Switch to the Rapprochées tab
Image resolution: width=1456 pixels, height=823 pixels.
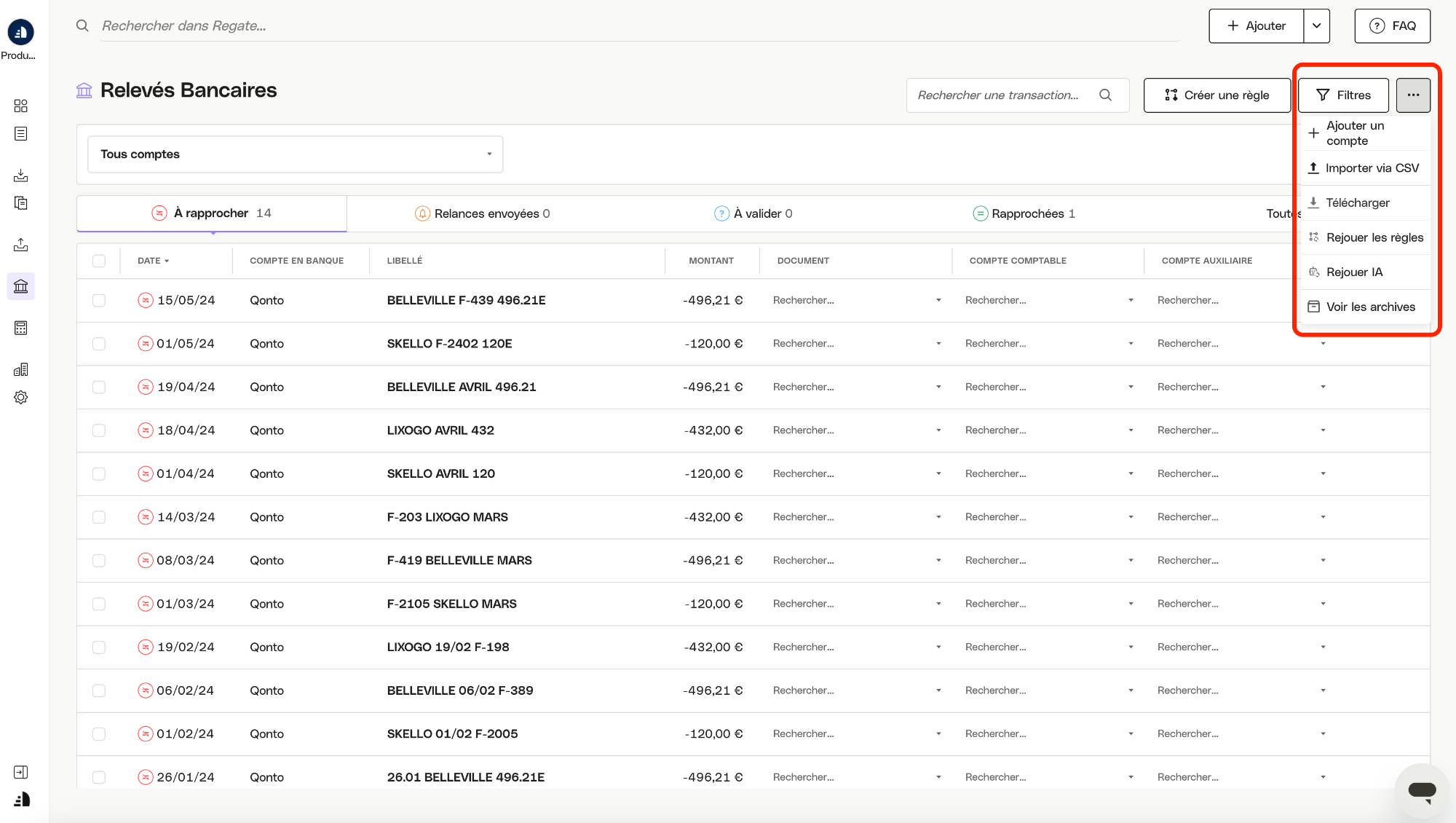point(1024,213)
